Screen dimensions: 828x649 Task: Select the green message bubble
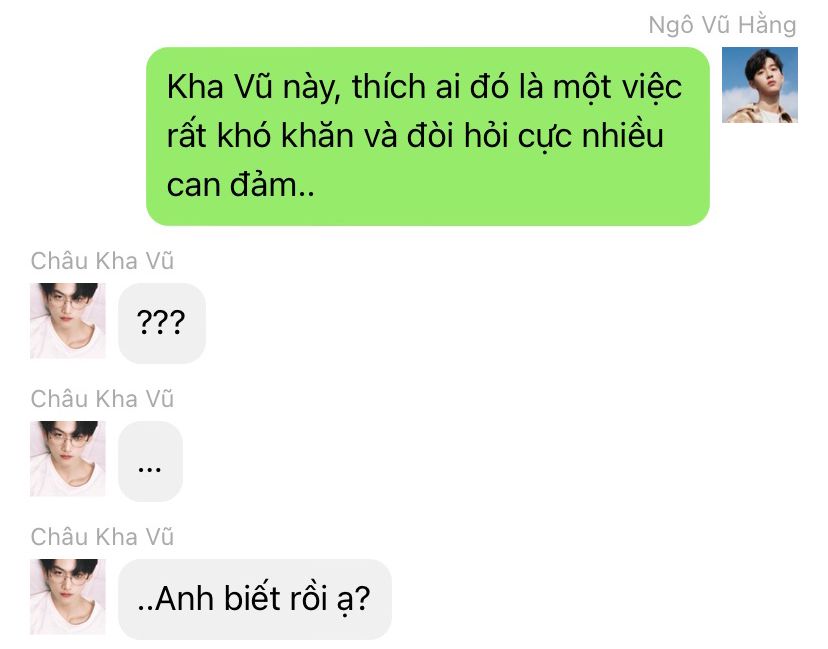(428, 136)
